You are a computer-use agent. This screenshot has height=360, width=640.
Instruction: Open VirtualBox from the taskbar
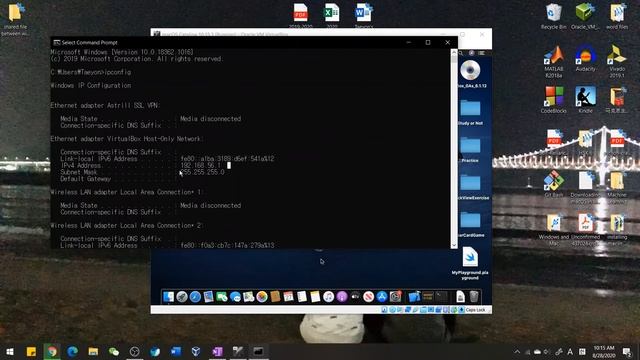[x=196, y=351]
